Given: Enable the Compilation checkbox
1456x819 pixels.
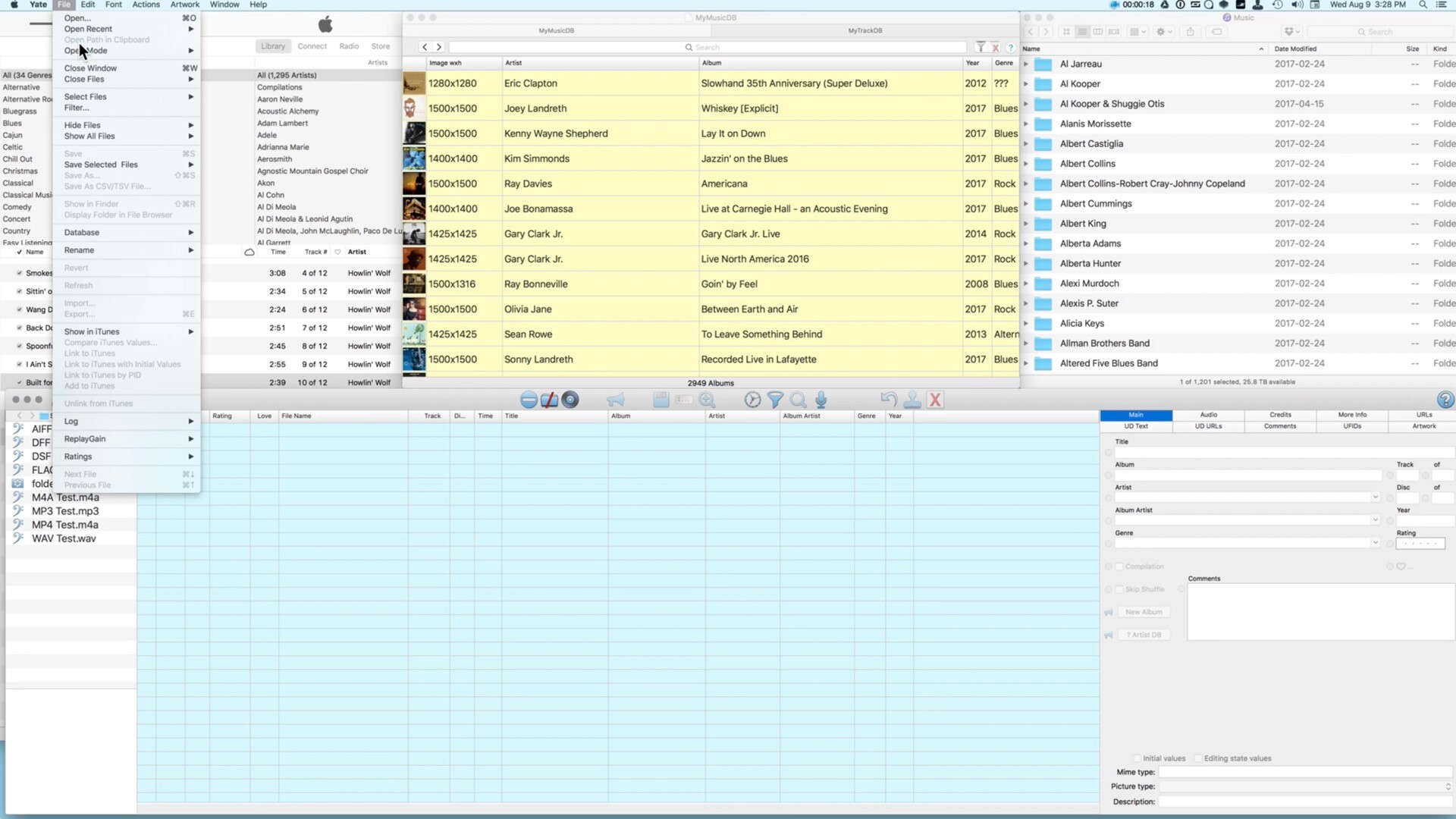Looking at the screenshot, I should click(1120, 566).
